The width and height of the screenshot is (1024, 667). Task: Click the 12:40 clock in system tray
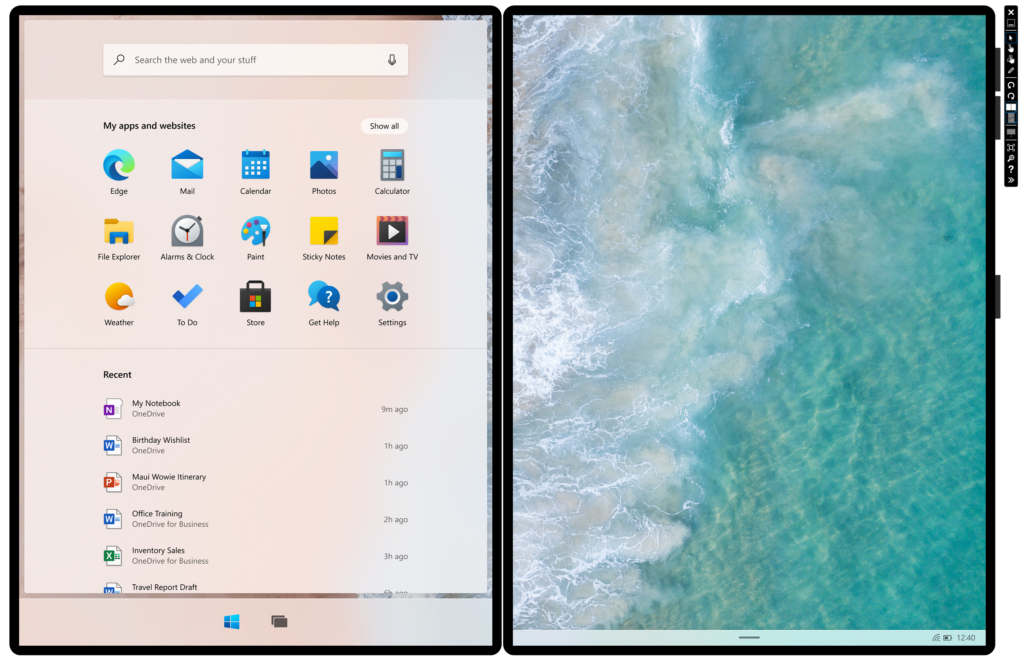[x=966, y=638]
